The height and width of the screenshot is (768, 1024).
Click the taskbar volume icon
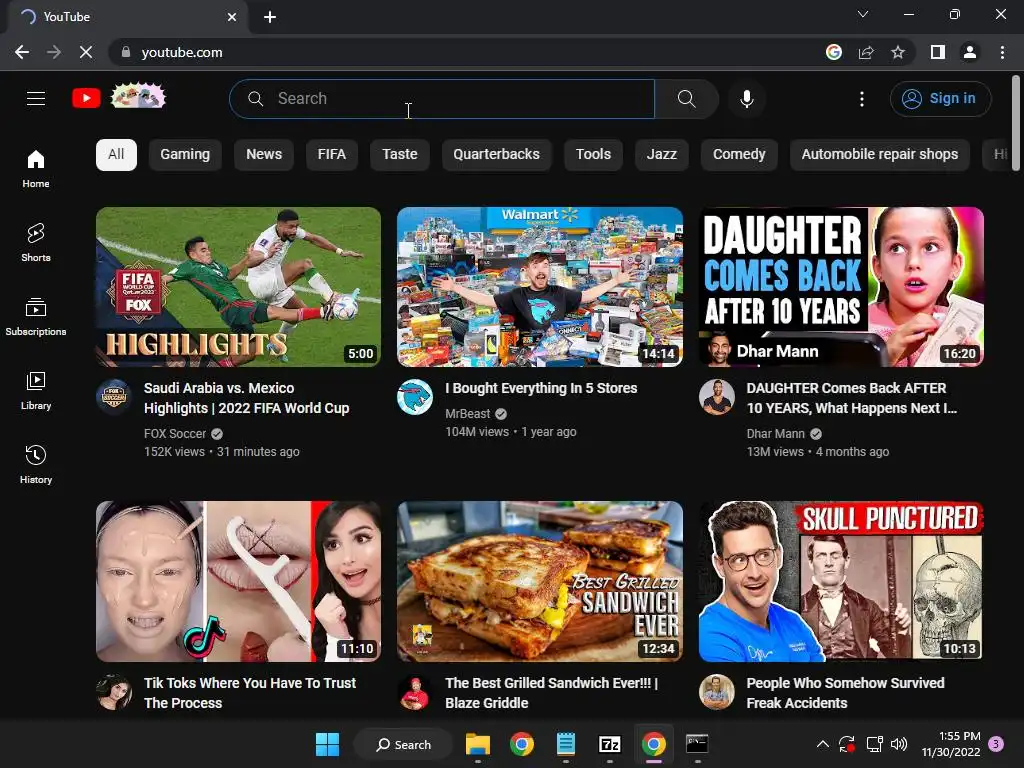pyautogui.click(x=899, y=744)
